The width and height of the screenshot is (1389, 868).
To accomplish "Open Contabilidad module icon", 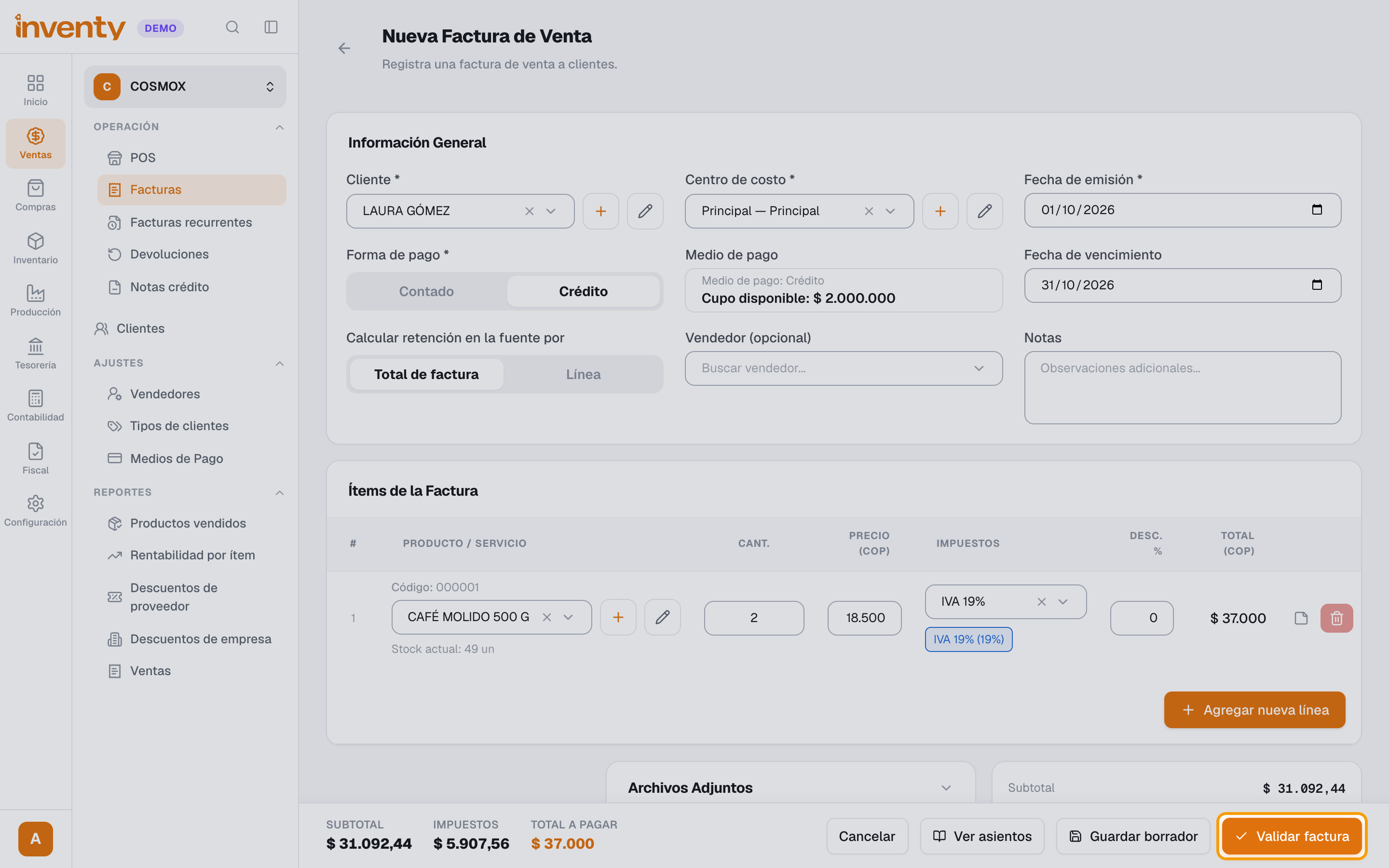I will pos(36,406).
